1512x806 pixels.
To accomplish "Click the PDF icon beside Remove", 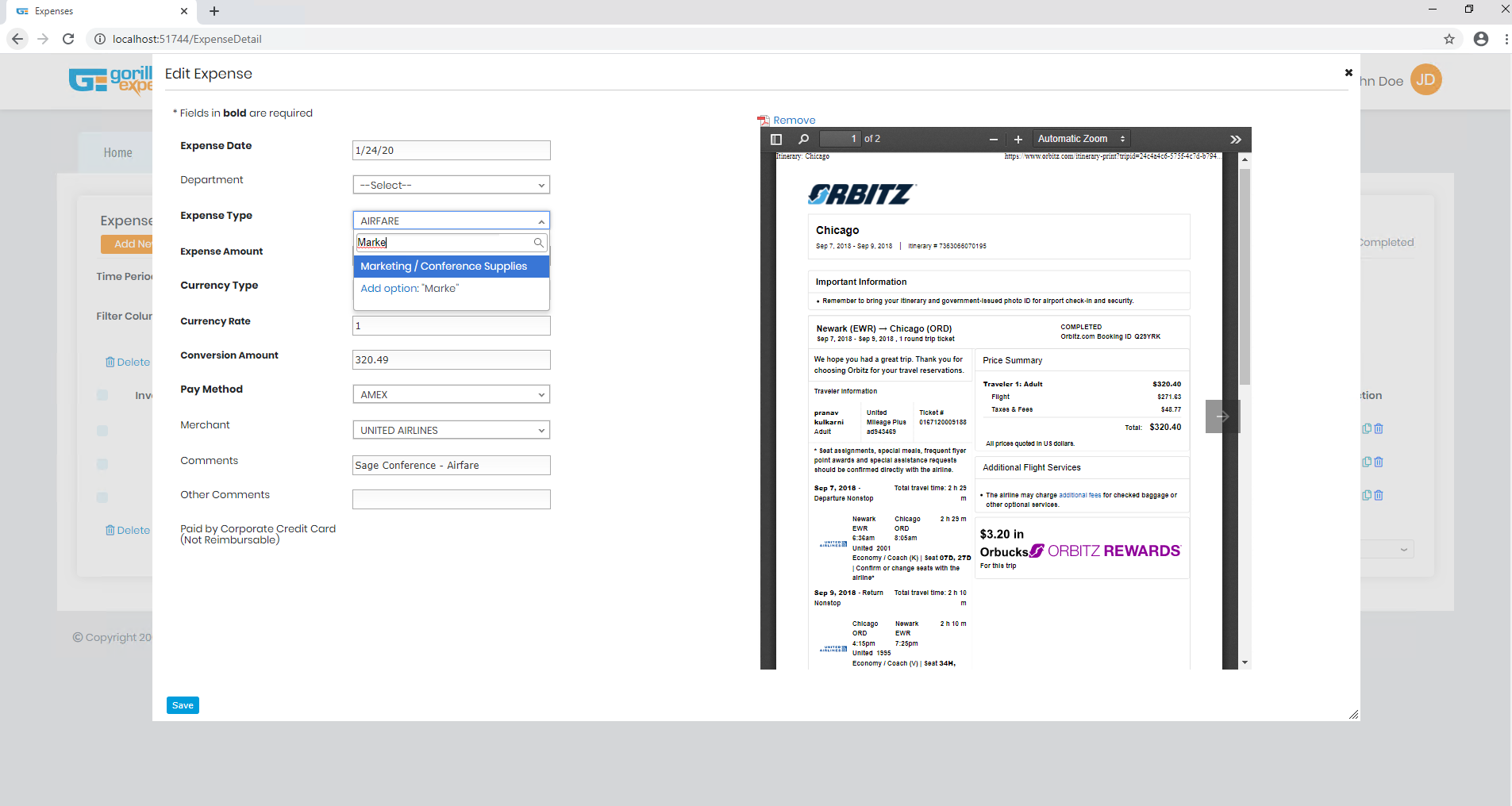I will [764, 121].
